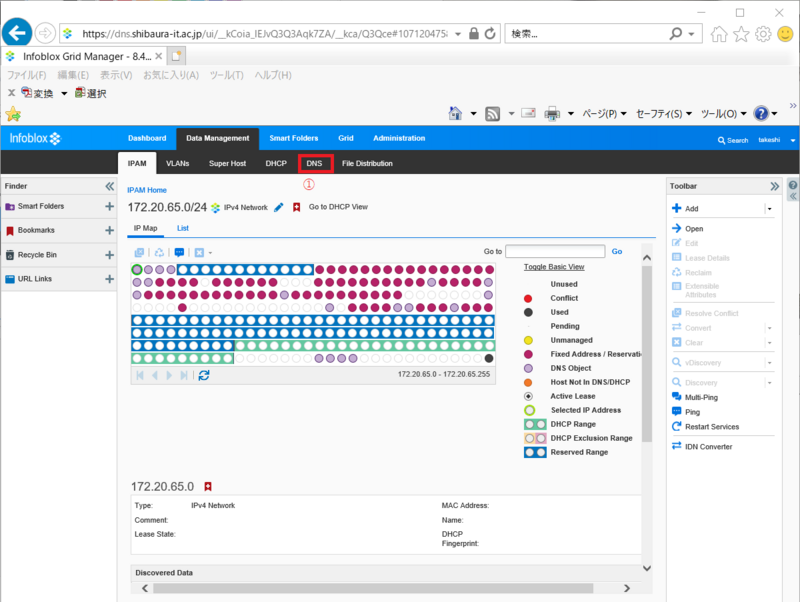Expand the vDiscovery dropdown arrow
Image resolution: width=800 pixels, height=602 pixels.
click(x=769, y=363)
